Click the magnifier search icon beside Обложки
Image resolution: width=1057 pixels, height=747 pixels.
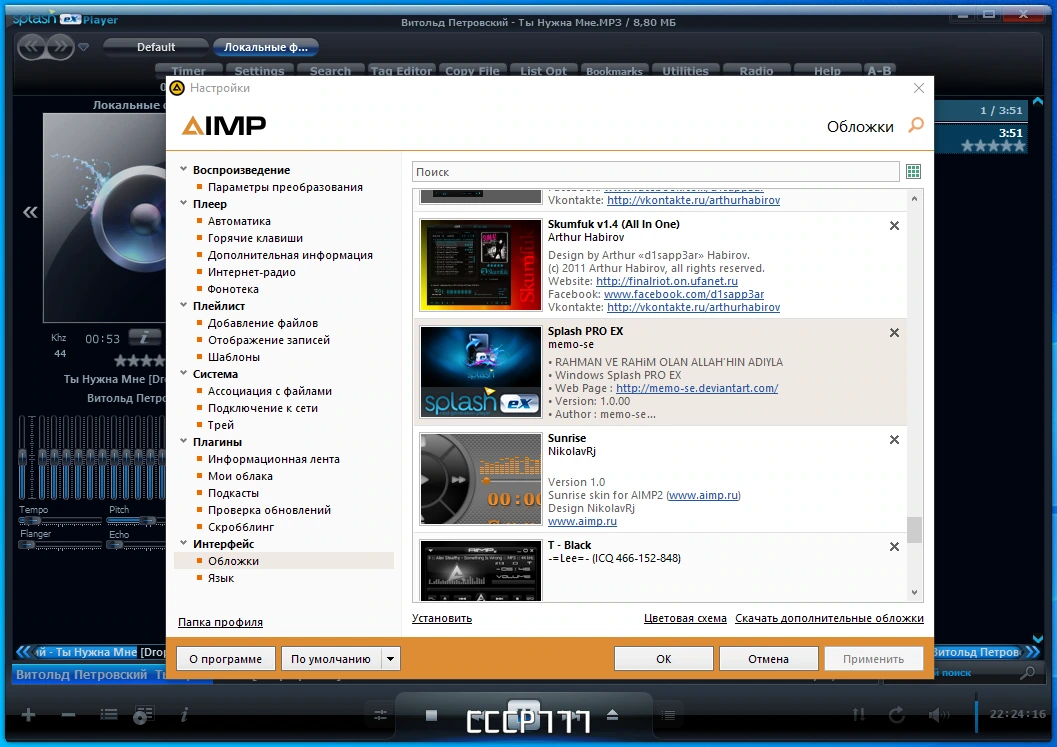[915, 125]
